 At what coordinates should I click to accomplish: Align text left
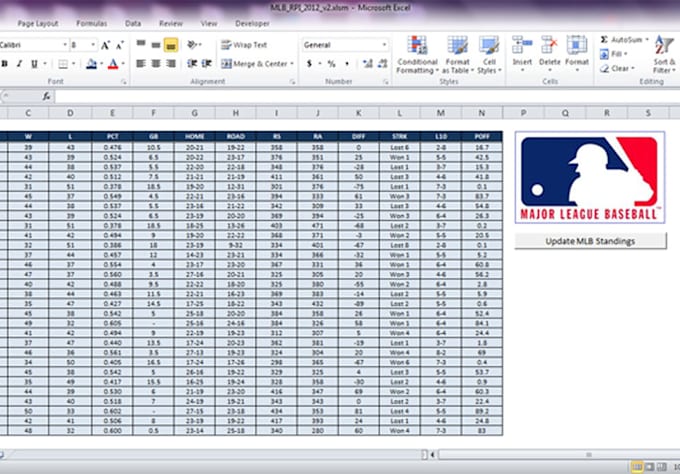coord(141,64)
